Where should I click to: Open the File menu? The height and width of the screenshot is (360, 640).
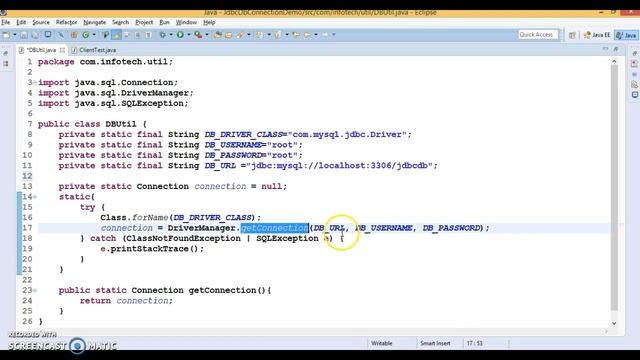6,22
